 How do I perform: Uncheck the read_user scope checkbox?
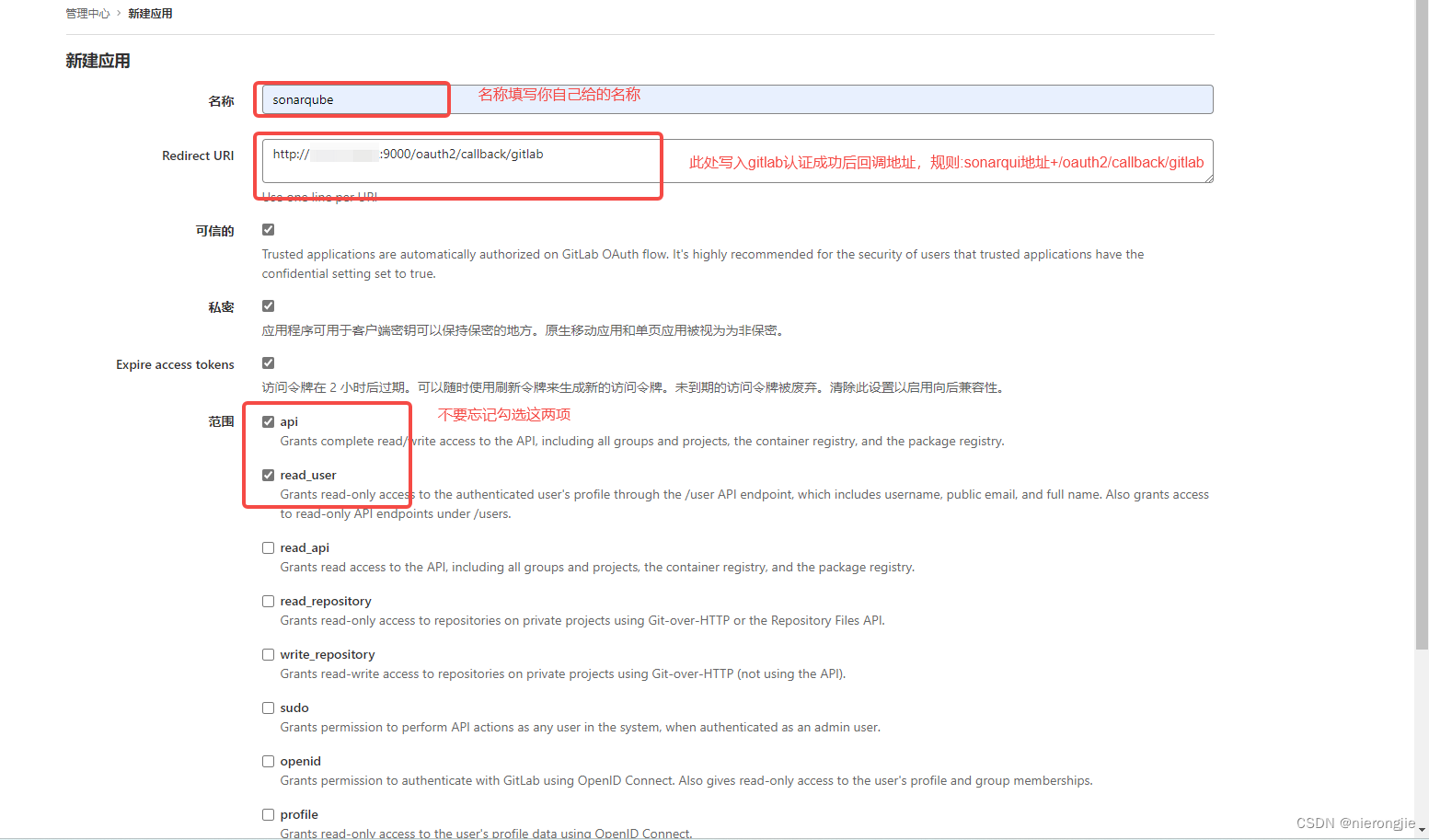tap(268, 475)
